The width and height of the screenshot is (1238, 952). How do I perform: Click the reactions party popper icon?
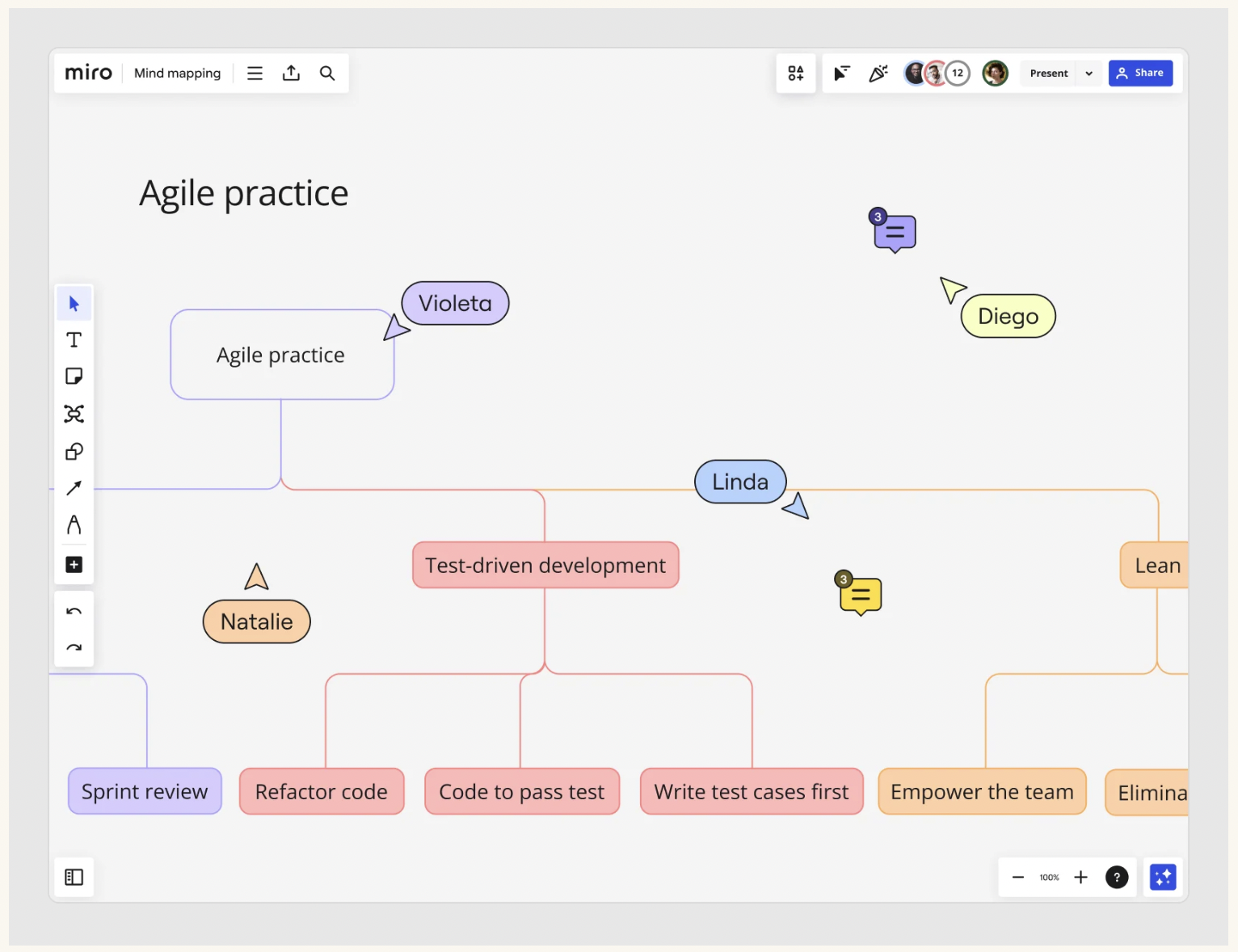[x=878, y=73]
